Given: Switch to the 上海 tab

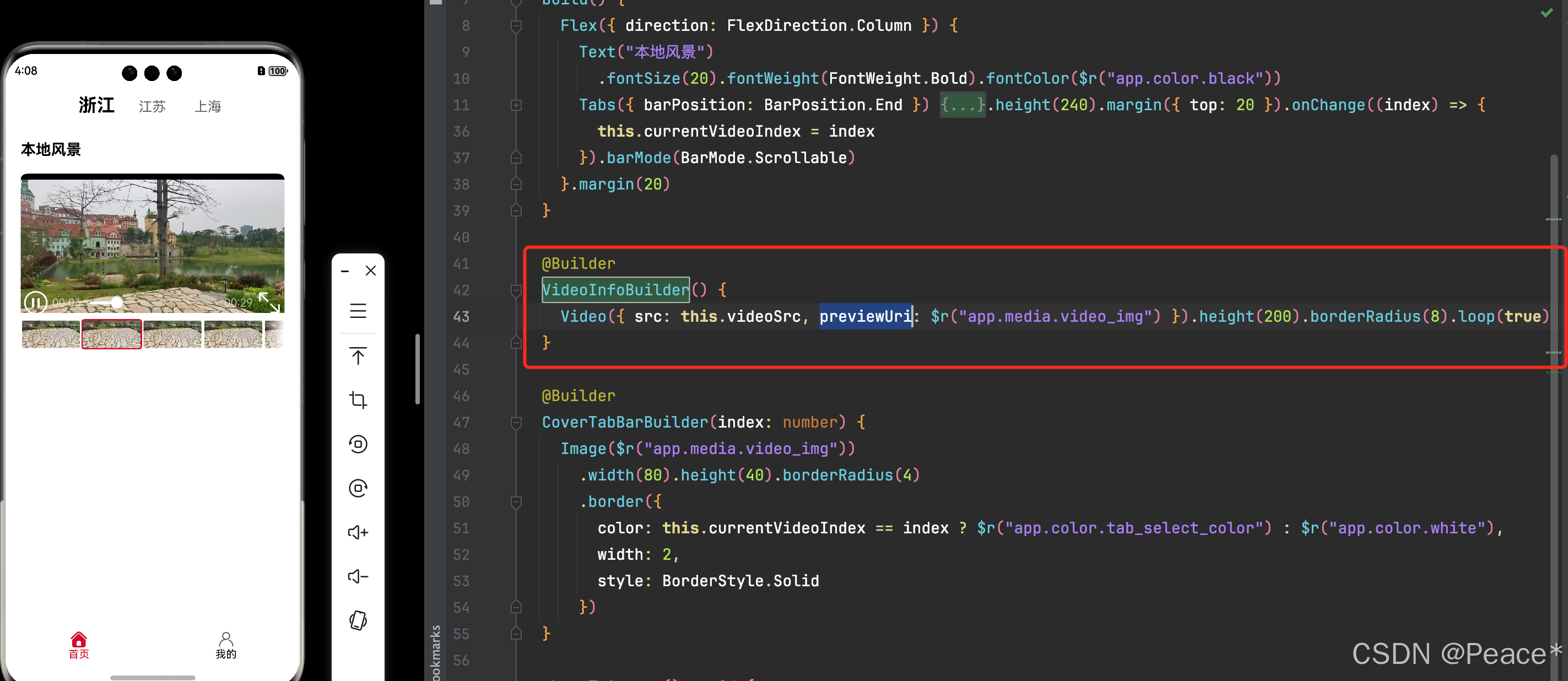Looking at the screenshot, I should pyautogui.click(x=208, y=106).
